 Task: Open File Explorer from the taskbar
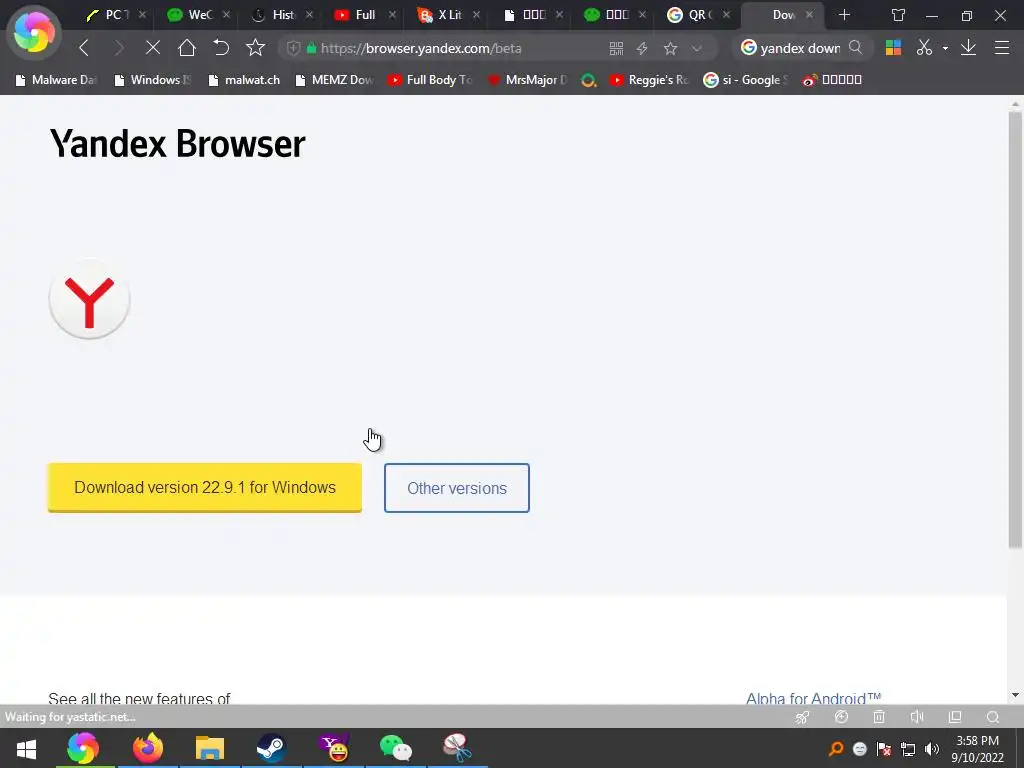coord(210,748)
